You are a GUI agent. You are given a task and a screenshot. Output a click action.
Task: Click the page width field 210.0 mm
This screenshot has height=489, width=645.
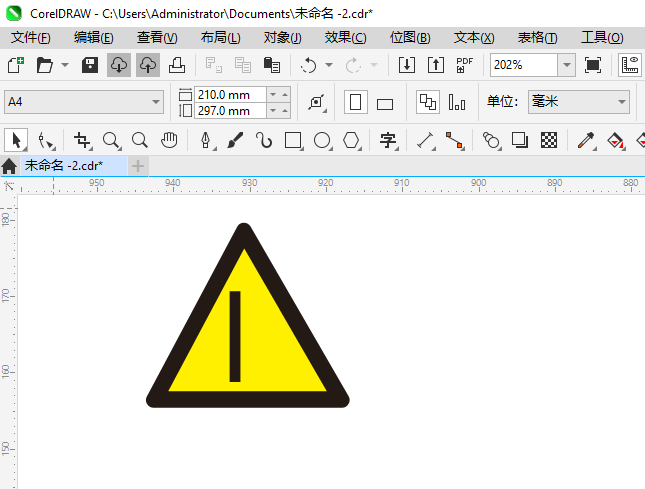[x=230, y=95]
